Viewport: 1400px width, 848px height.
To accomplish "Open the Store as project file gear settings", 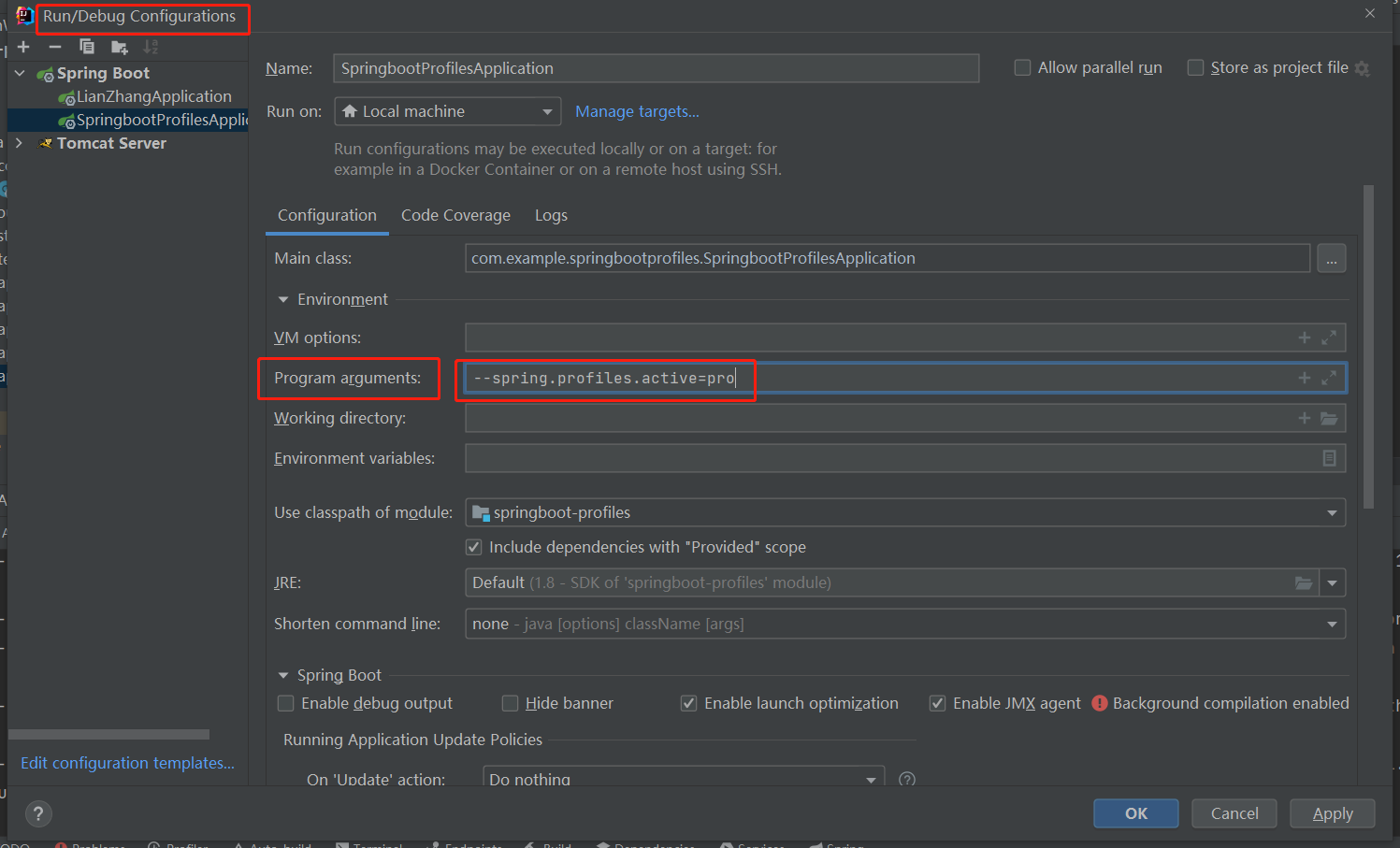I will tap(1363, 68).
